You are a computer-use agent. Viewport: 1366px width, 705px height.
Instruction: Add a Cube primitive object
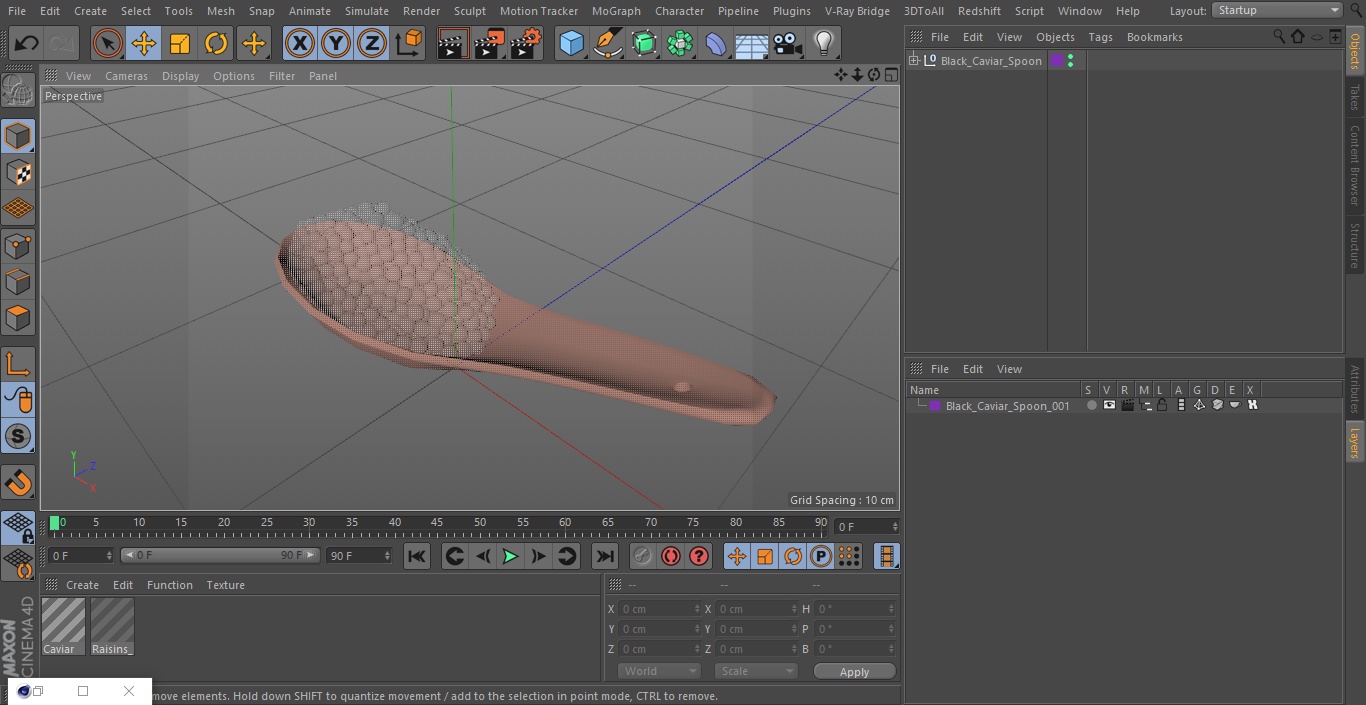coord(572,44)
